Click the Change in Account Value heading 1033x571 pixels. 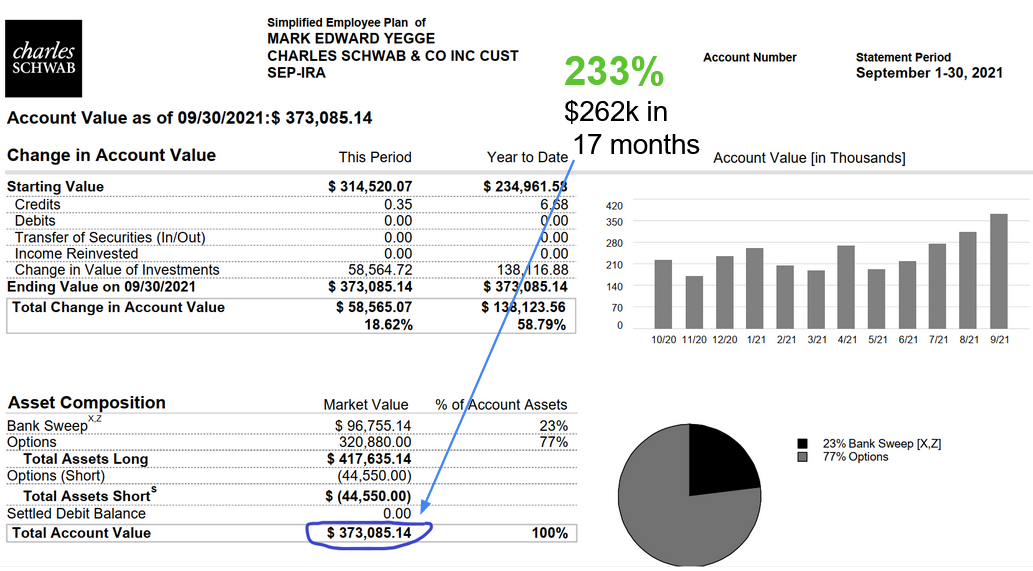(x=111, y=155)
